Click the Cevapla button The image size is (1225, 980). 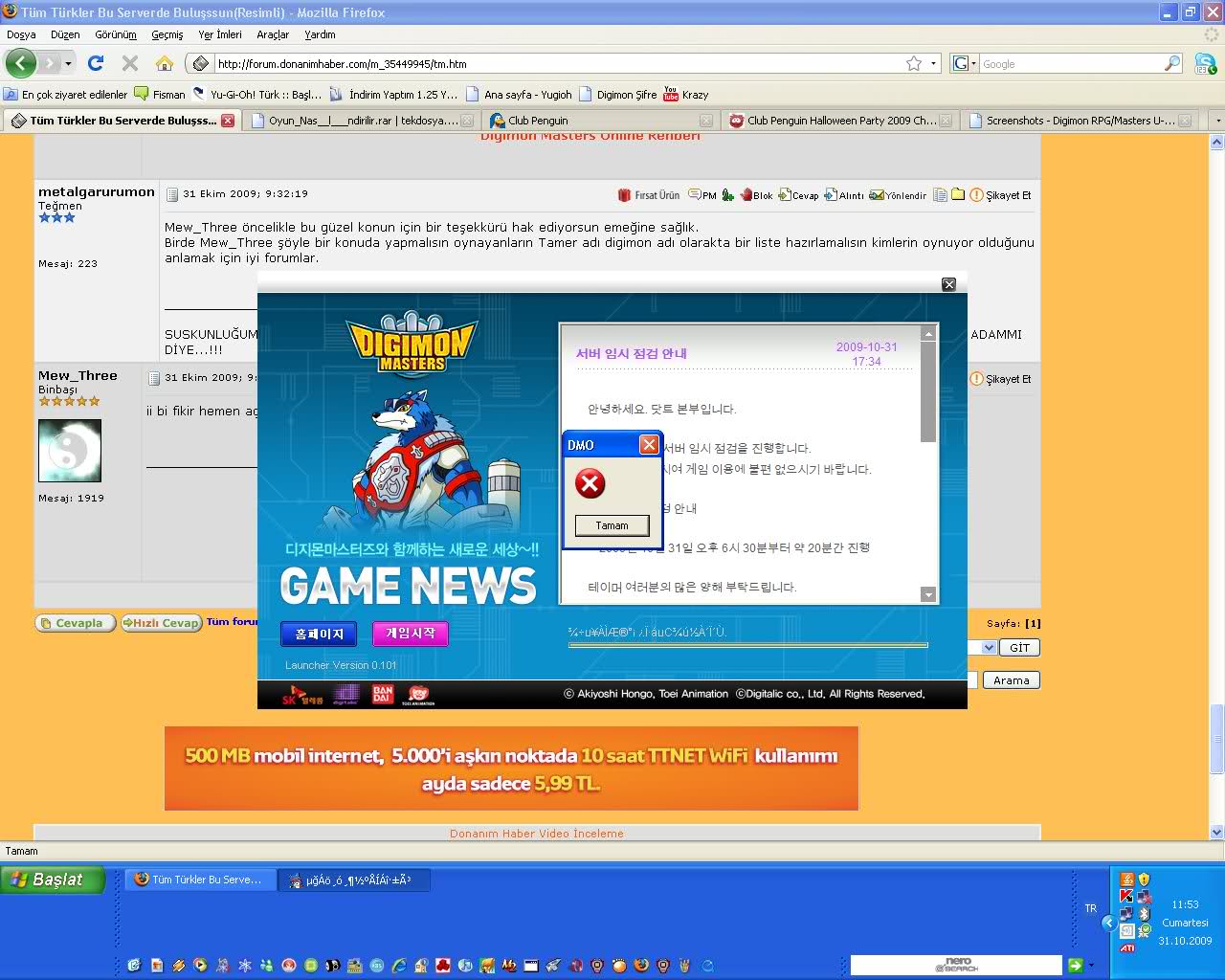coord(76,623)
